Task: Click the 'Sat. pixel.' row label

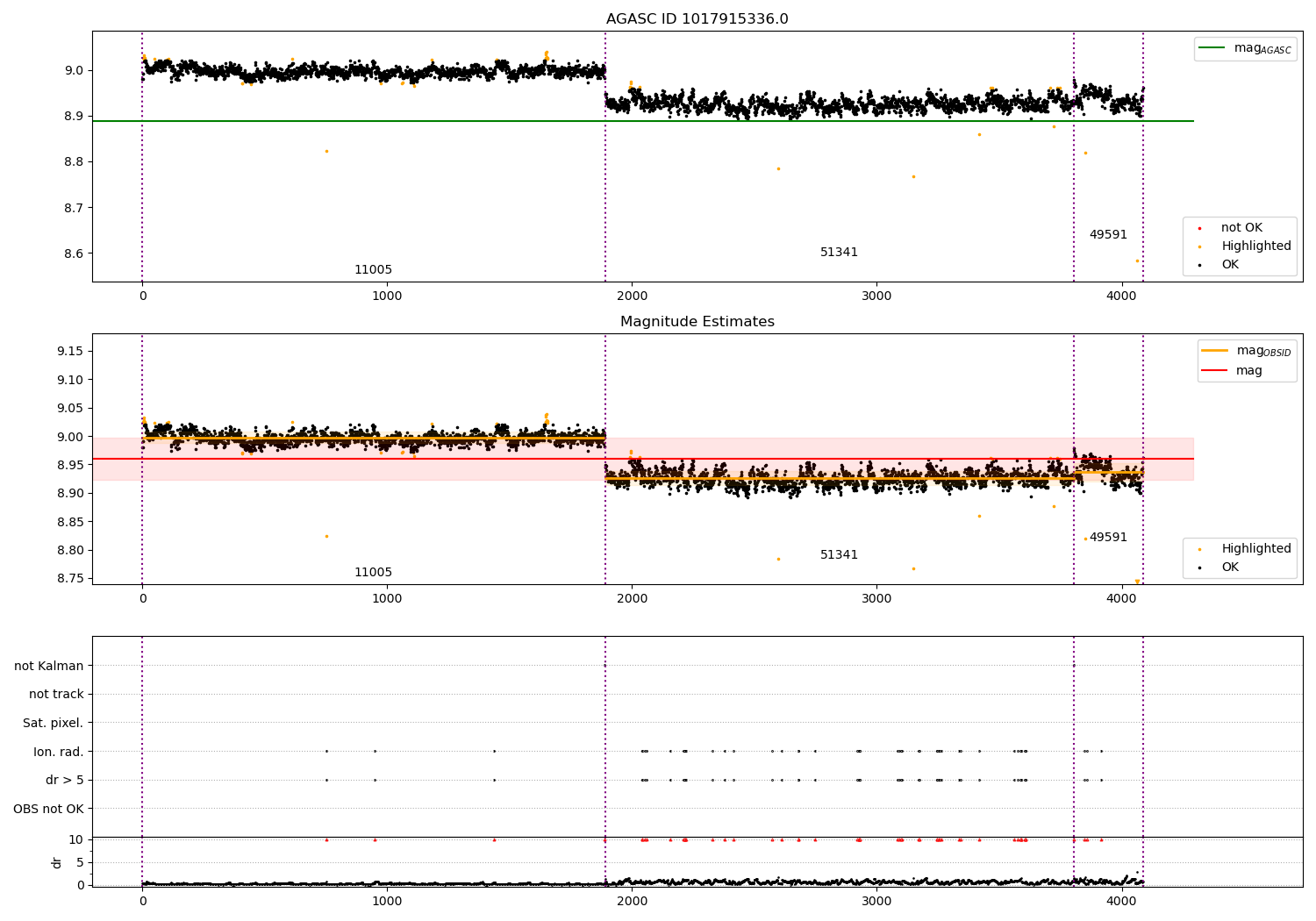Action: click(54, 723)
